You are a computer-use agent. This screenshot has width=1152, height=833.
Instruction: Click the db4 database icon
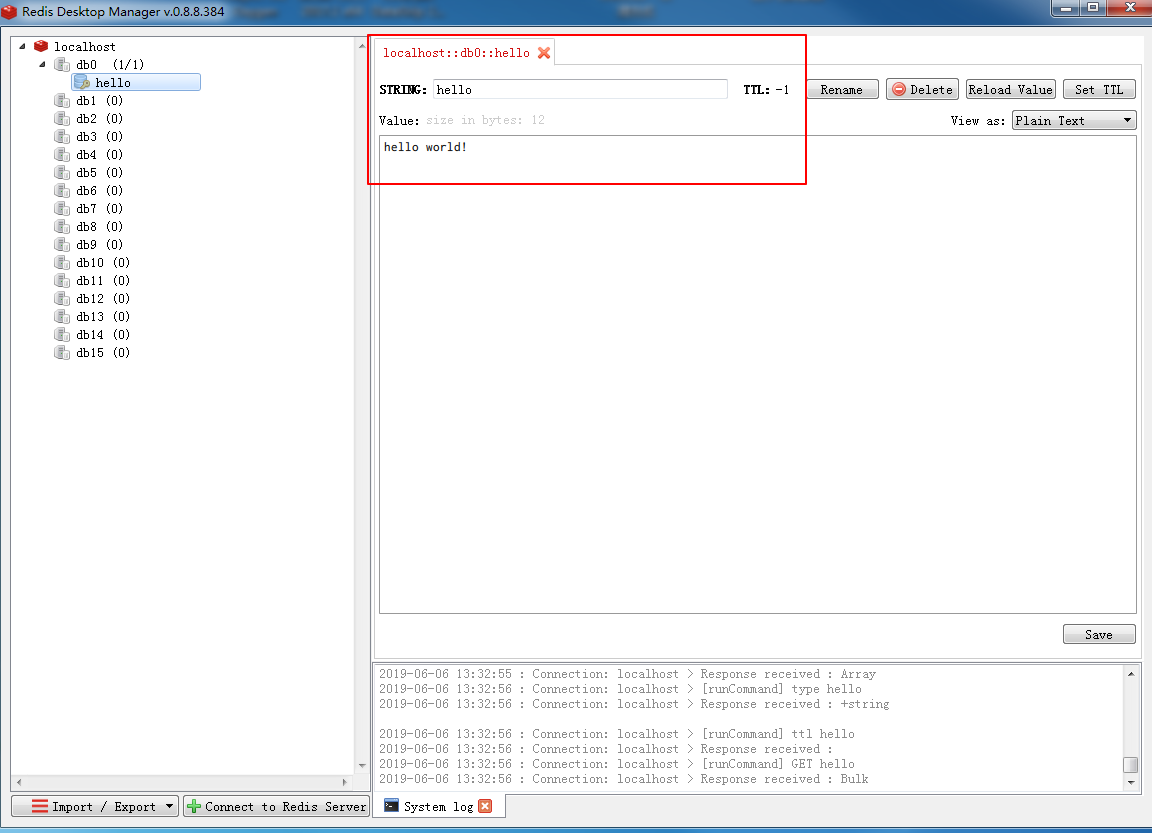62,154
